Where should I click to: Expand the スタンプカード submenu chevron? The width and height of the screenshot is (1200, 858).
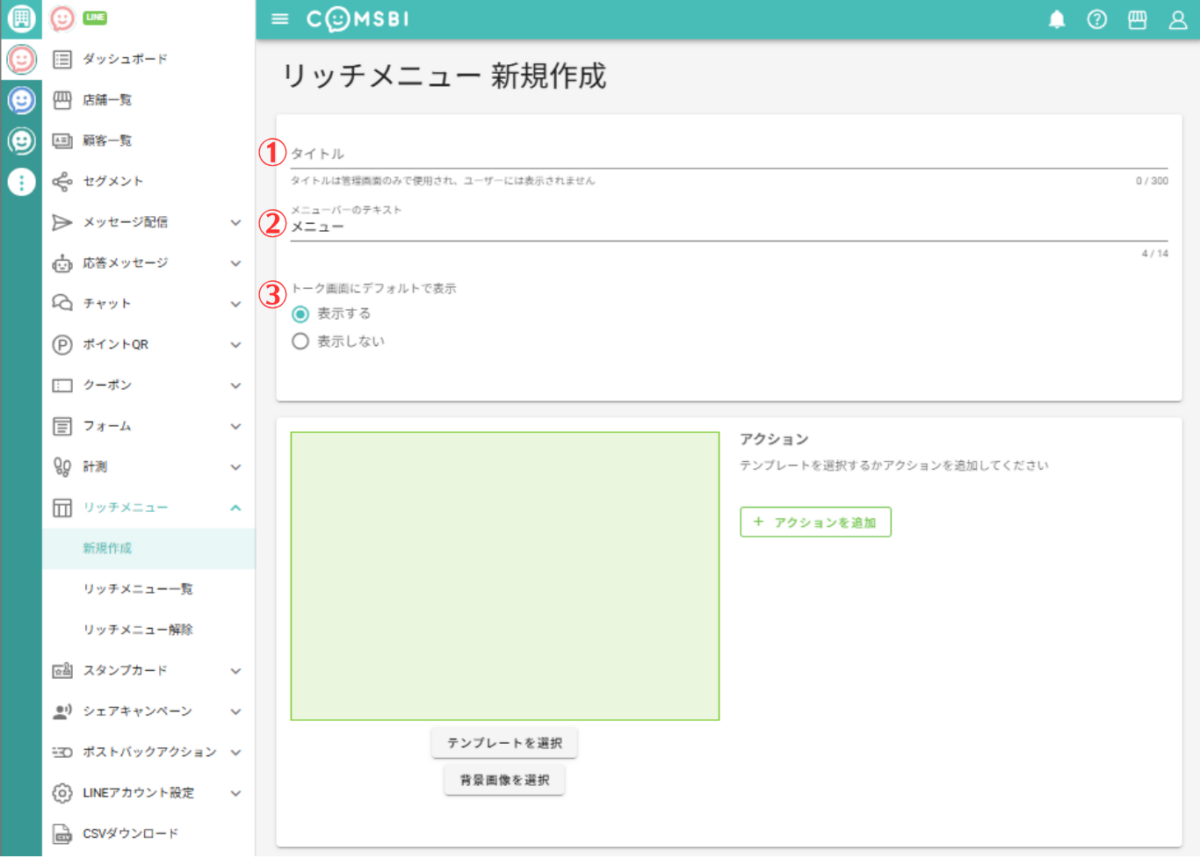236,671
